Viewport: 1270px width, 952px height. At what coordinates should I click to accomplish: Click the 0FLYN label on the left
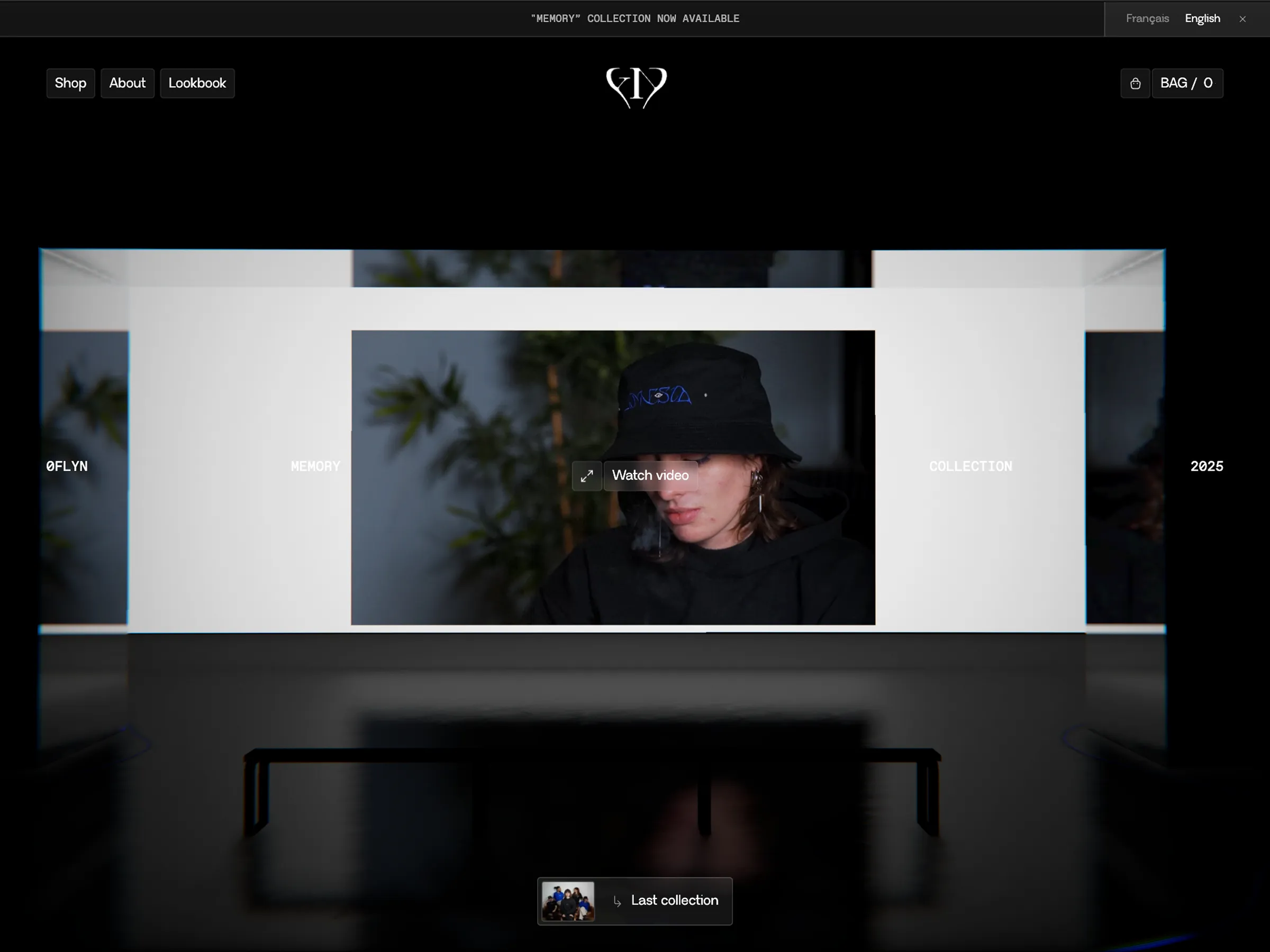[67, 466]
